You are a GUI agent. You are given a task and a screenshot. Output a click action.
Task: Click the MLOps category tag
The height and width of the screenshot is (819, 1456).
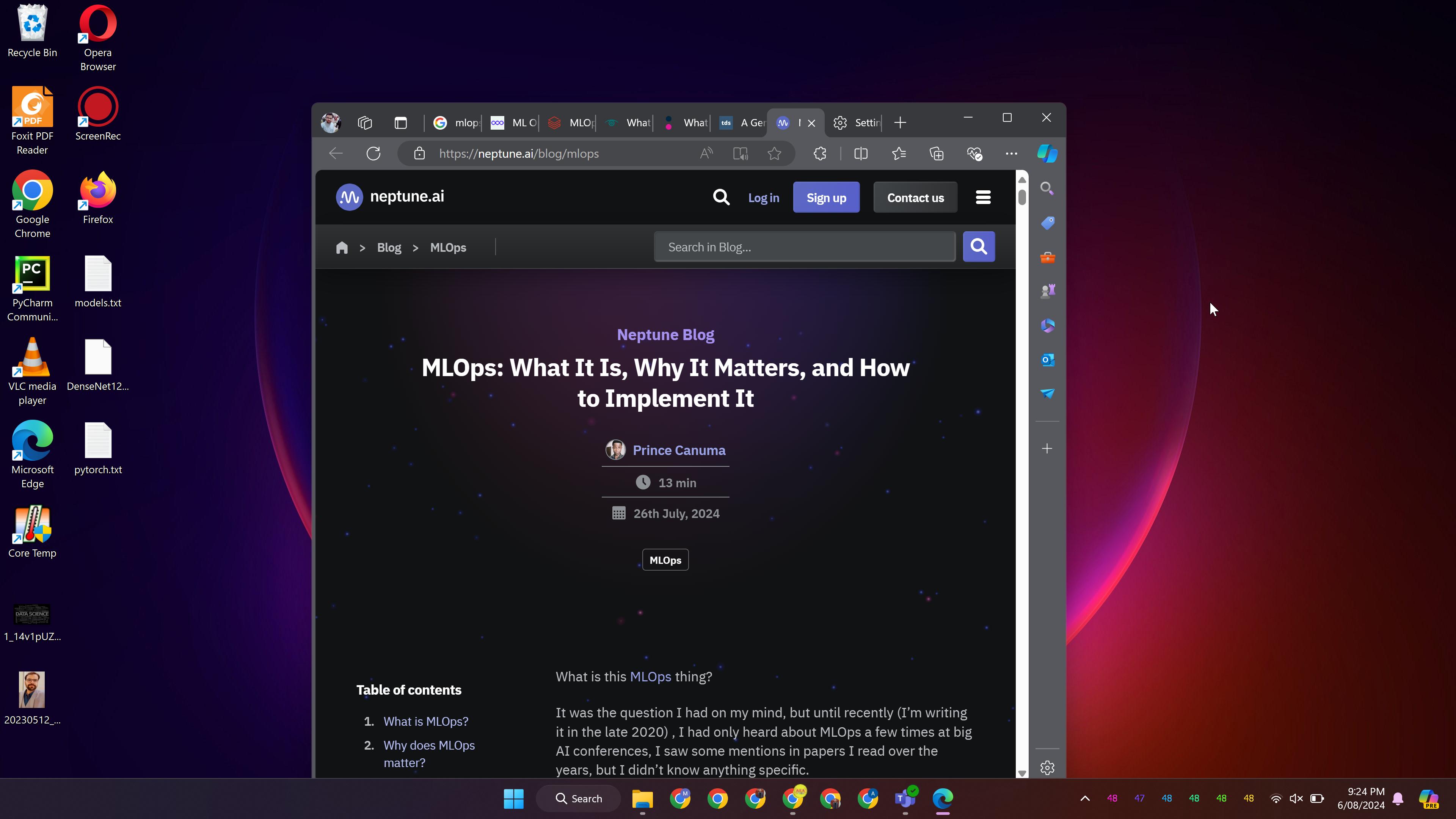[665, 560]
